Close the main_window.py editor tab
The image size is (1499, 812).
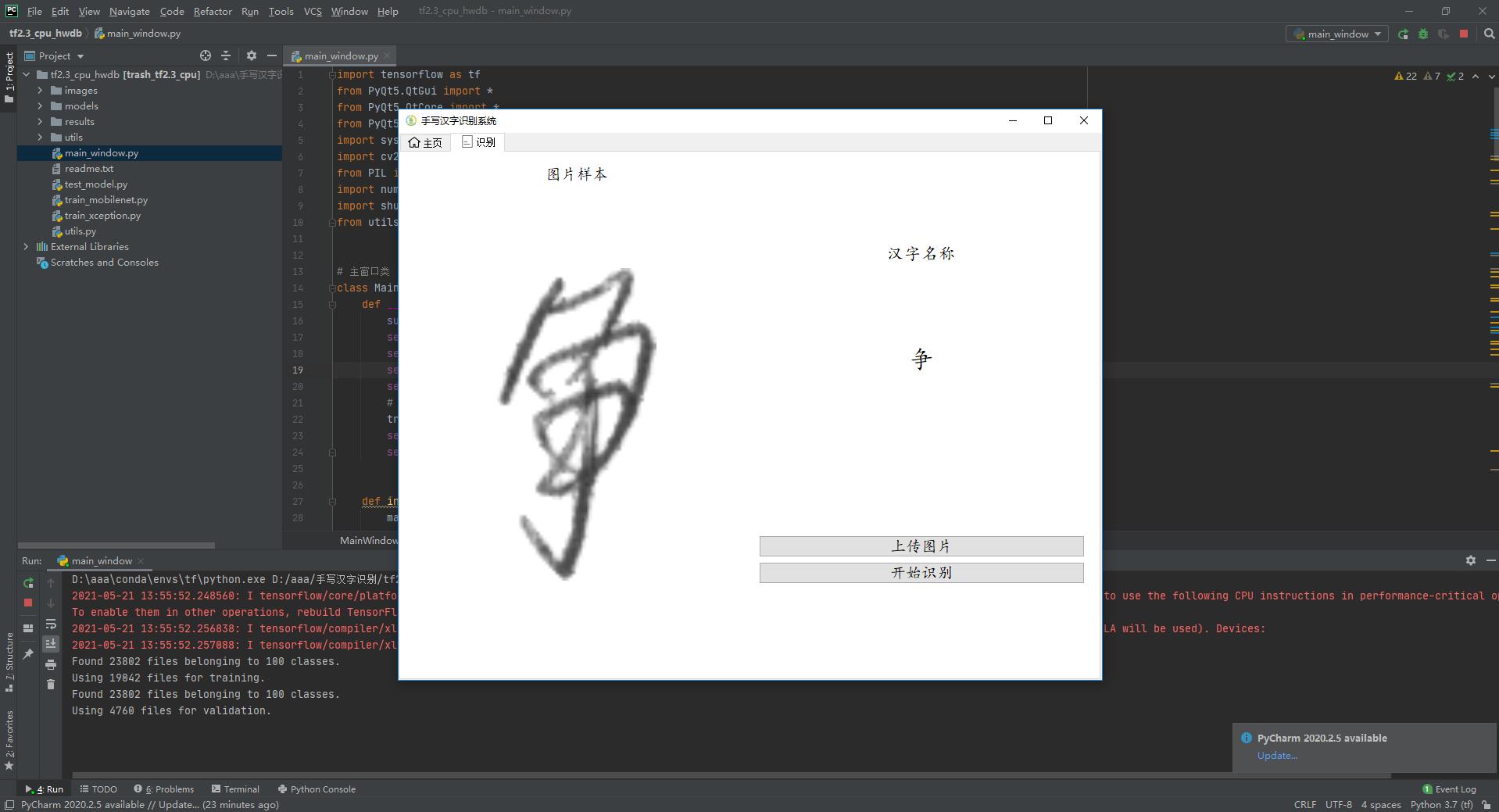pyautogui.click(x=387, y=55)
